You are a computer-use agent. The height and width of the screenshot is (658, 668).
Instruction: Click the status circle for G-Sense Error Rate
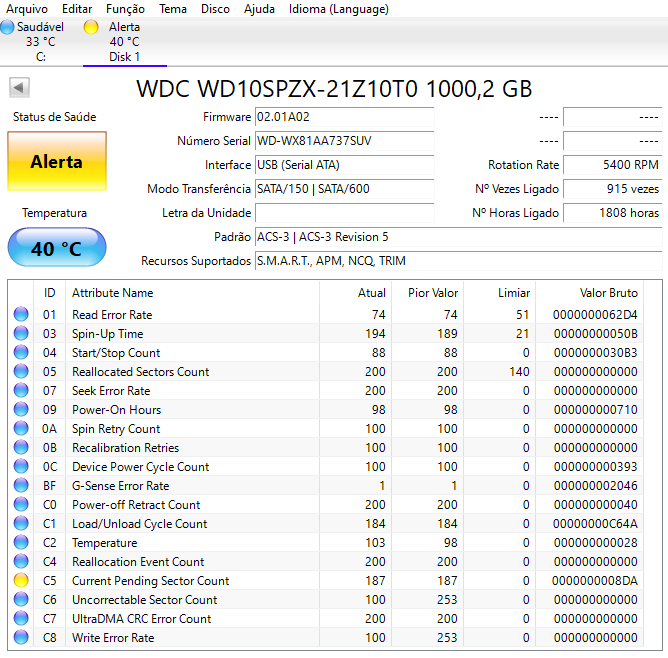pos(21,485)
